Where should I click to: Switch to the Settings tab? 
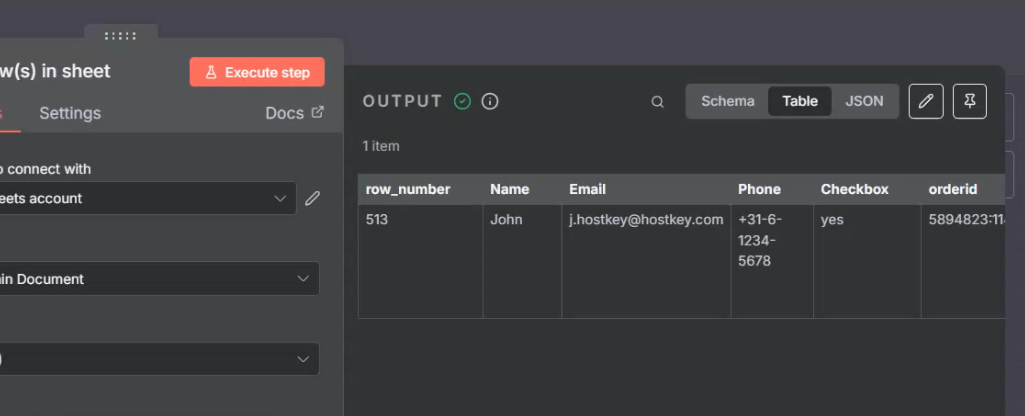tap(70, 113)
